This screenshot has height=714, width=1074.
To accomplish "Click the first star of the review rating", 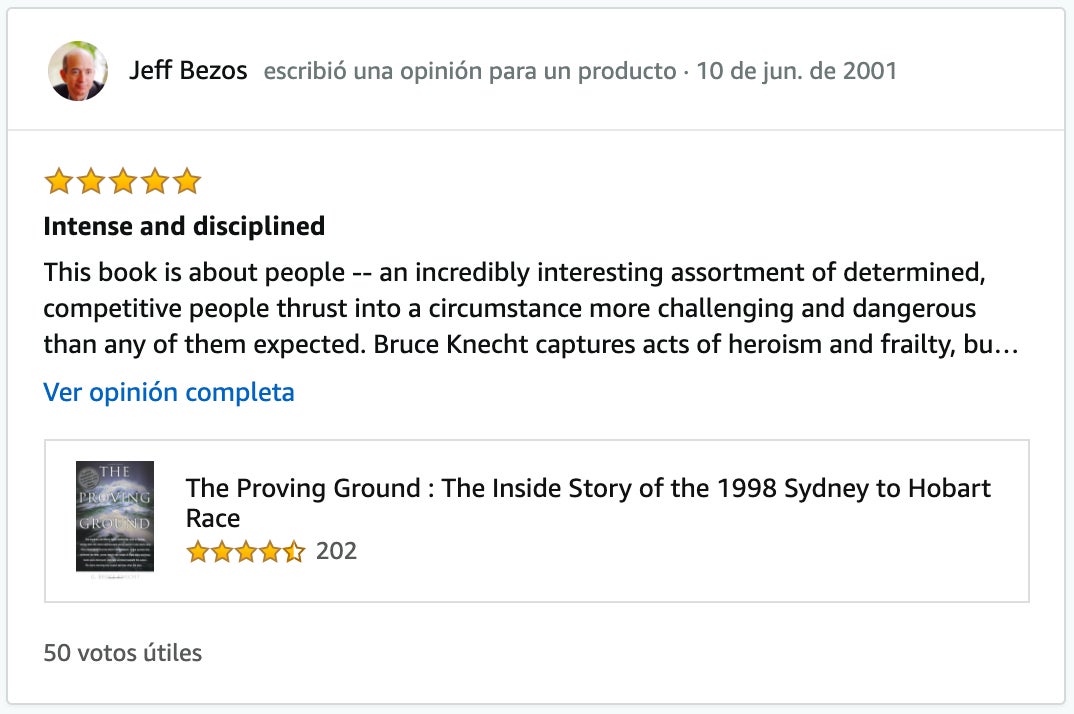I will tap(58, 181).
